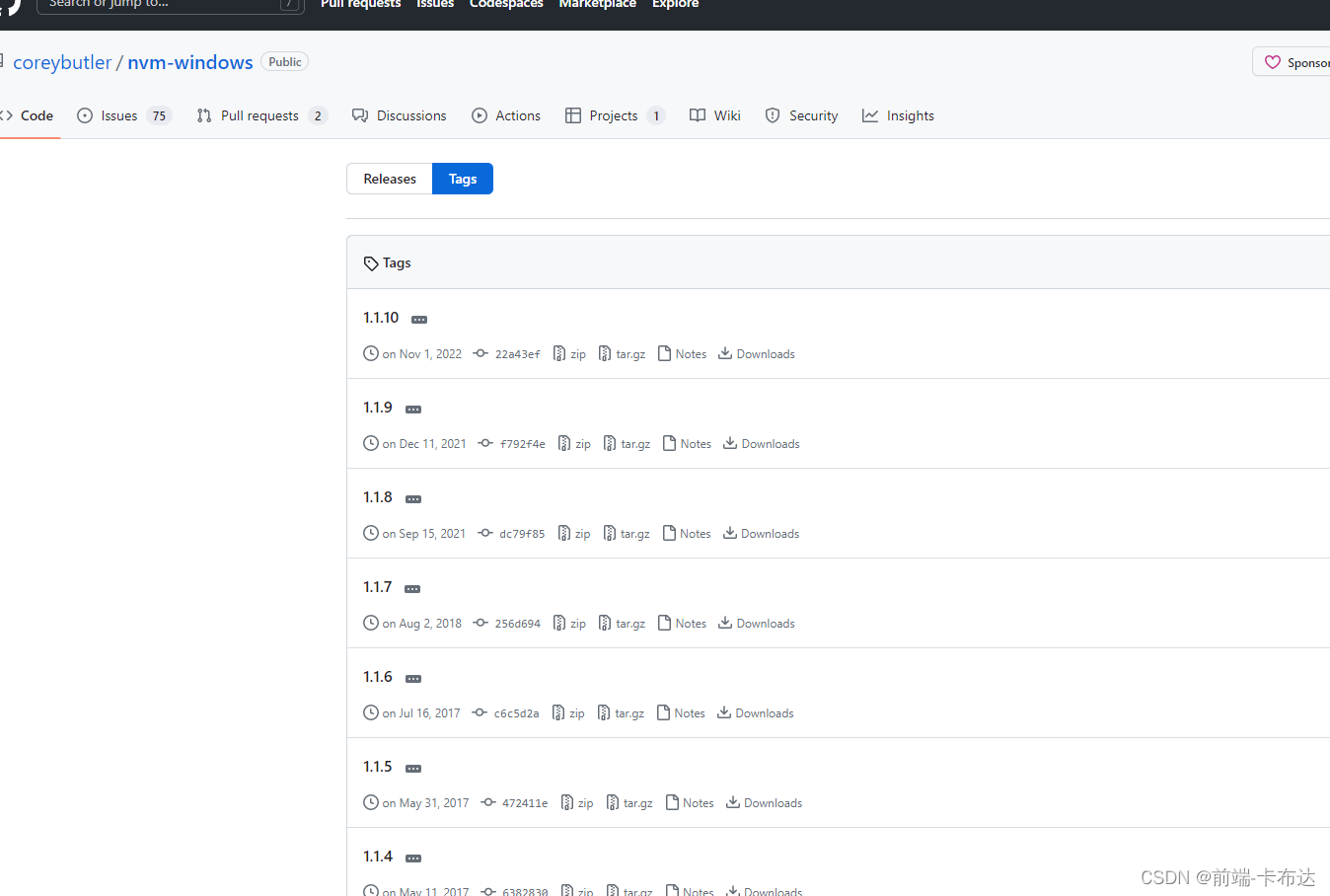1330x896 pixels.
Task: Click the Downloads icon for tag 1.1.7
Action: click(725, 623)
